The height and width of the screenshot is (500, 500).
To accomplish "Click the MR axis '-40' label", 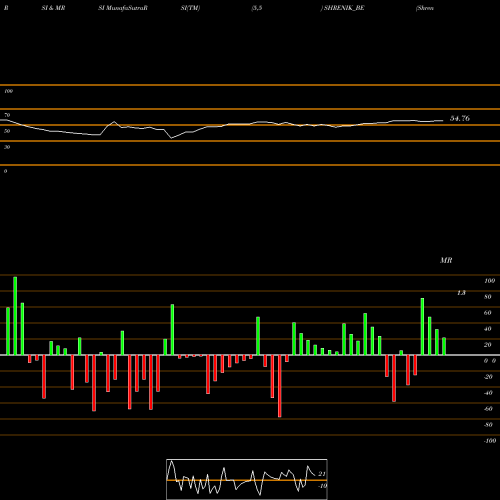I will 488,393.
